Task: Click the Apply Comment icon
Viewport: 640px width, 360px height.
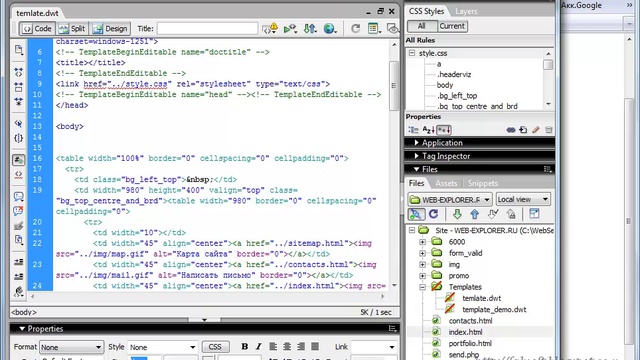Action: [18, 196]
